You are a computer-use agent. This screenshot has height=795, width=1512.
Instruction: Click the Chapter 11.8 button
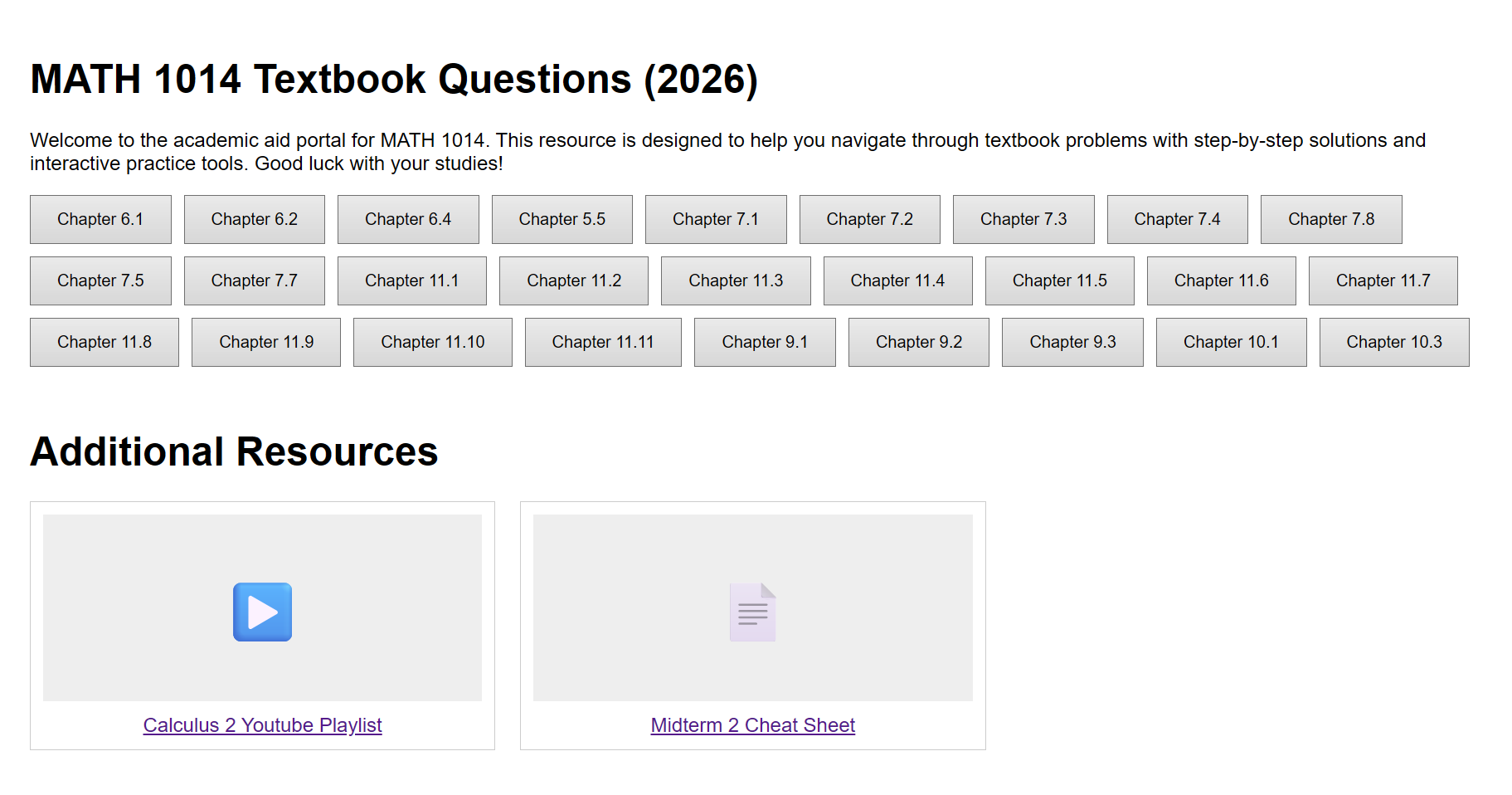pos(104,342)
